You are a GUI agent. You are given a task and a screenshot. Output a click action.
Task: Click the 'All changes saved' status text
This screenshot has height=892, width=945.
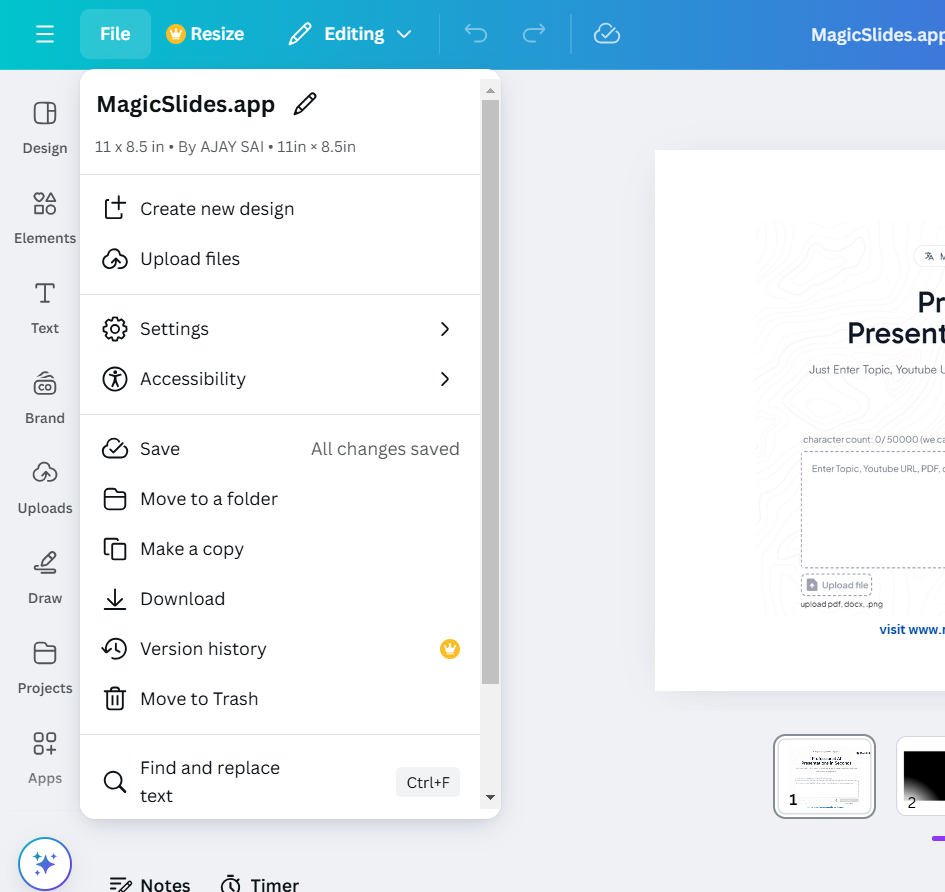[385, 449]
